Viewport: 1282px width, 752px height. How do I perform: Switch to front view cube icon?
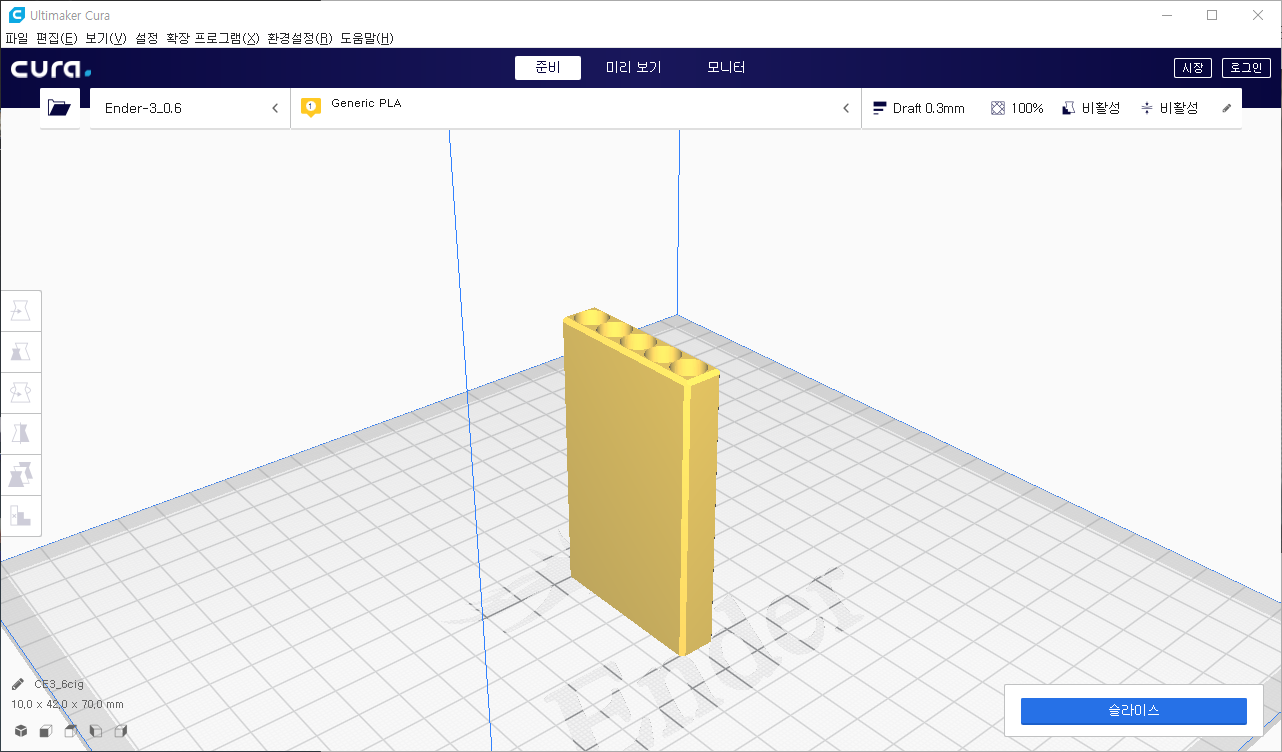pos(45,731)
